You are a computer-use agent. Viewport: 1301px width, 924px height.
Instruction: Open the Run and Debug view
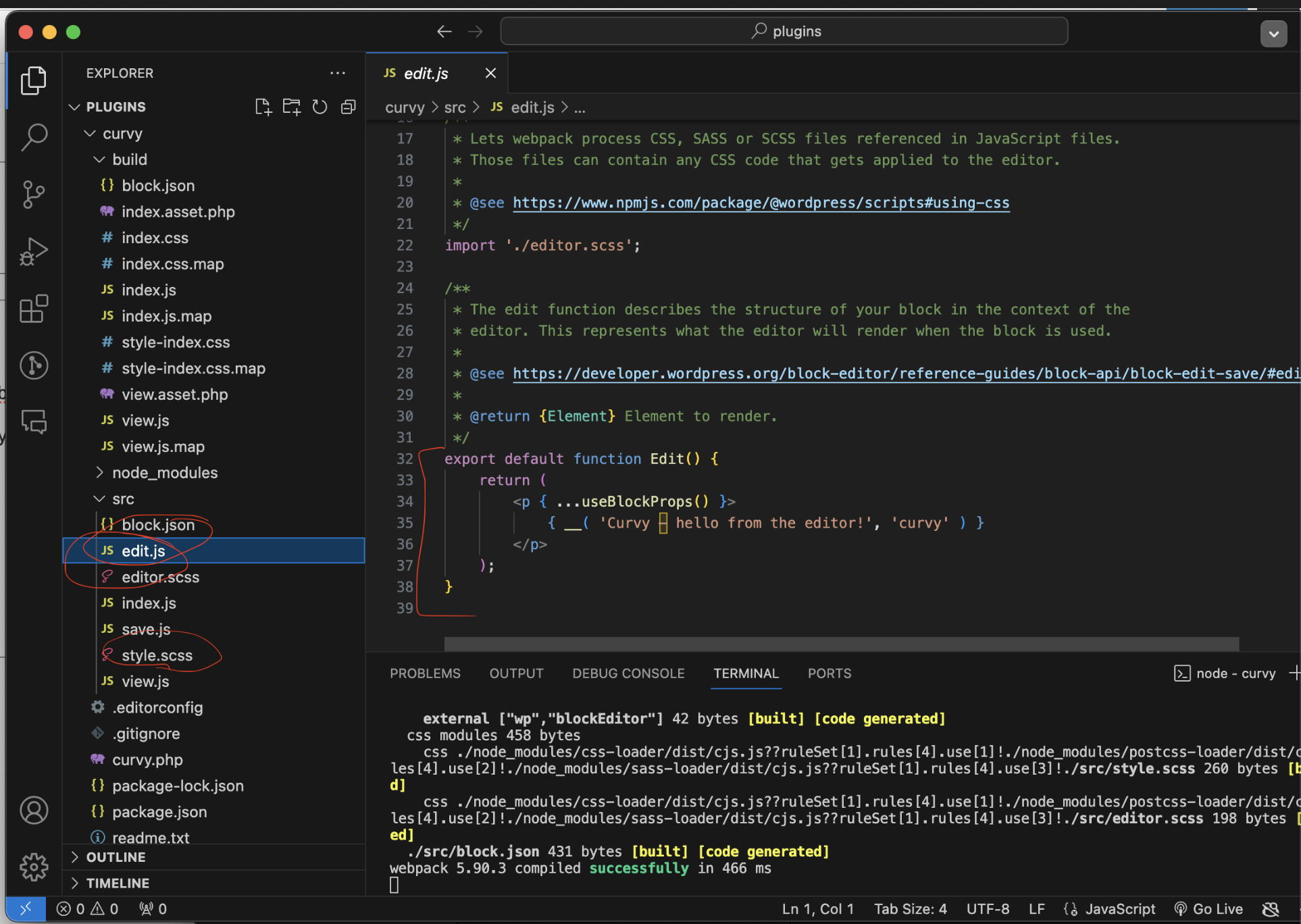point(33,251)
